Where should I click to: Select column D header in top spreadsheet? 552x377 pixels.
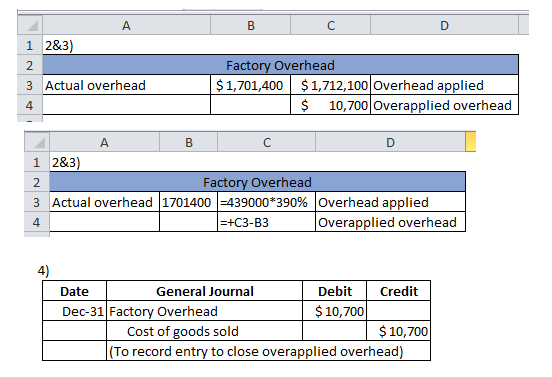444,25
